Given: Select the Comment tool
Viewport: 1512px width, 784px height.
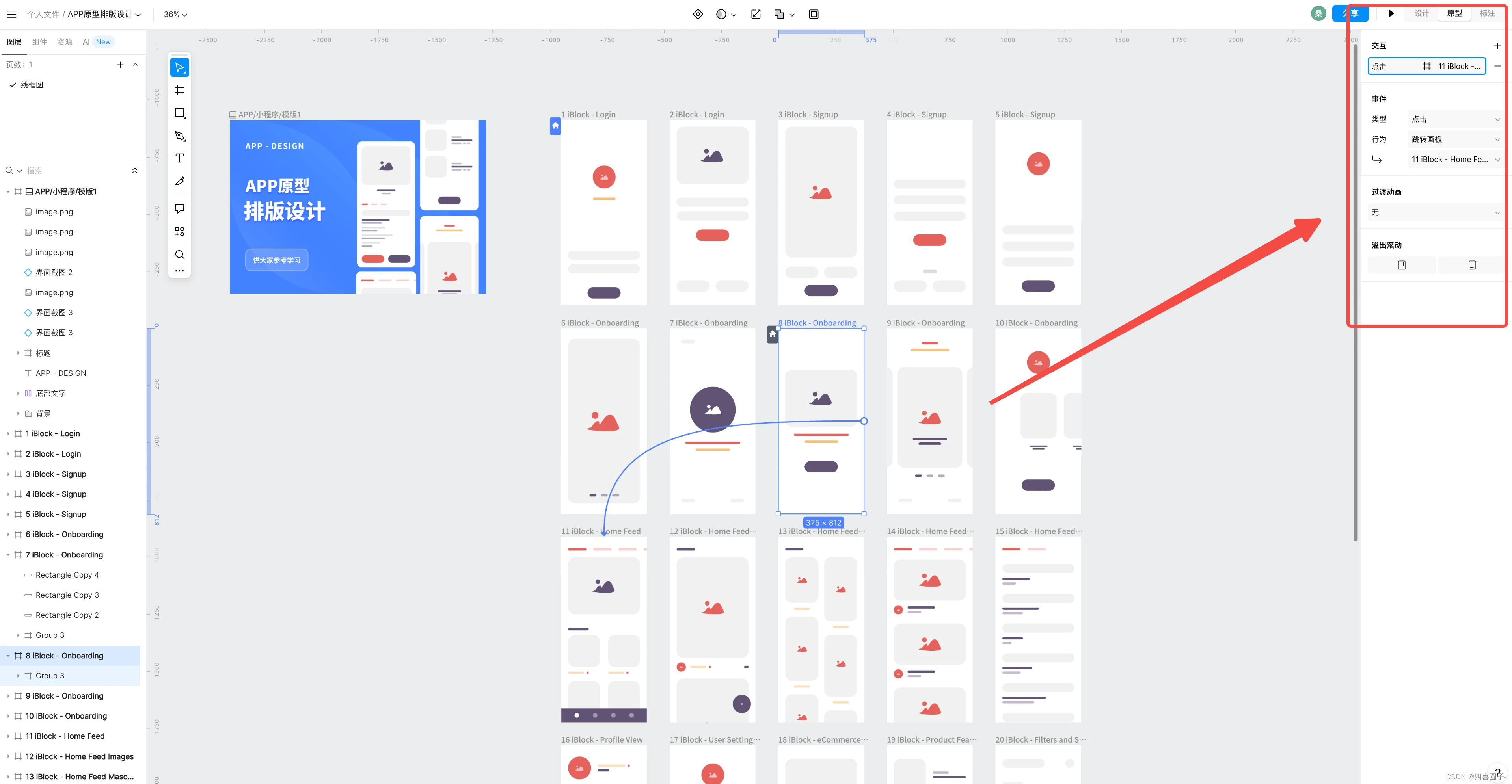Looking at the screenshot, I should pyautogui.click(x=180, y=209).
